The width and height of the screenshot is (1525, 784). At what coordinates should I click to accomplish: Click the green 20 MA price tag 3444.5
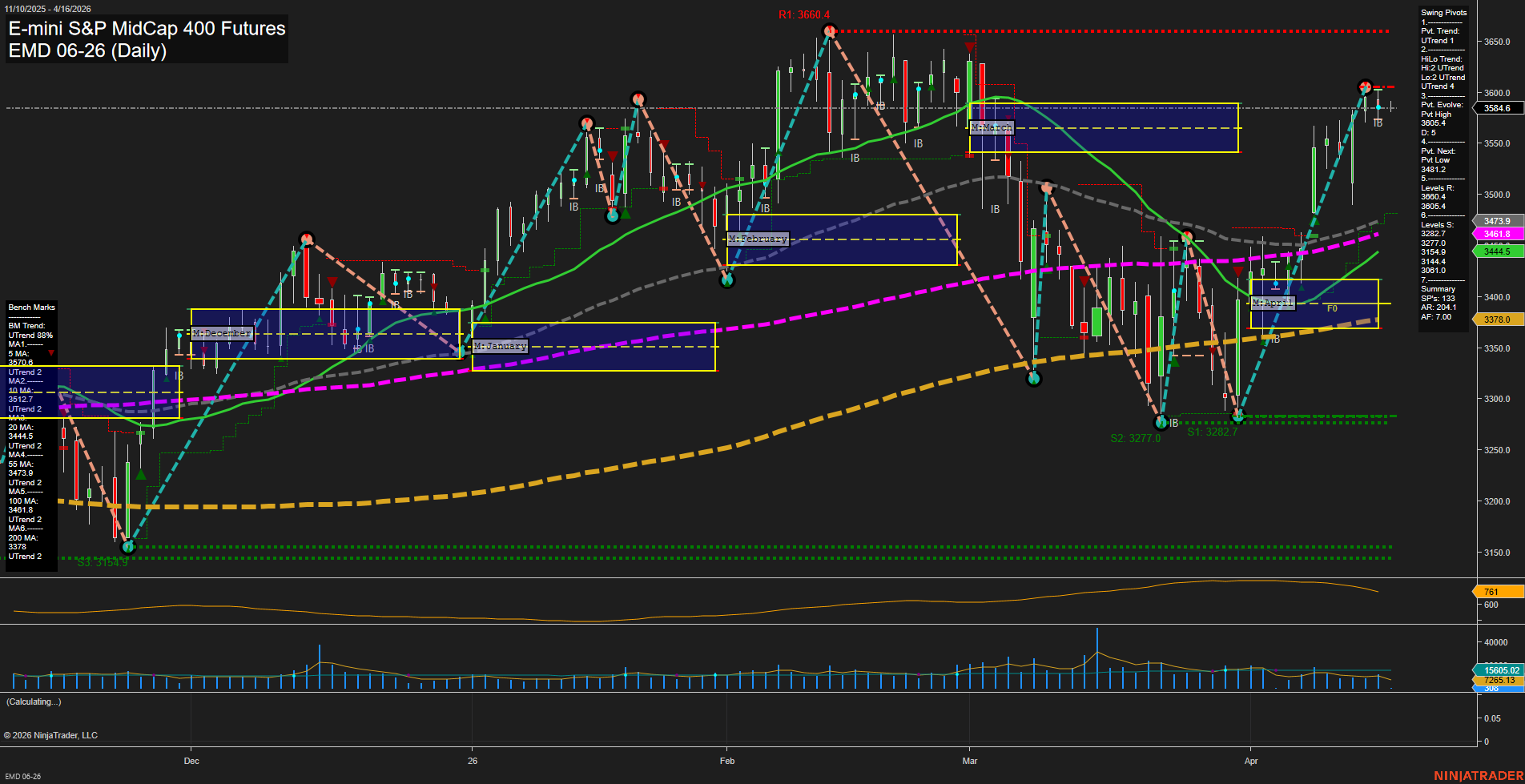[1496, 251]
